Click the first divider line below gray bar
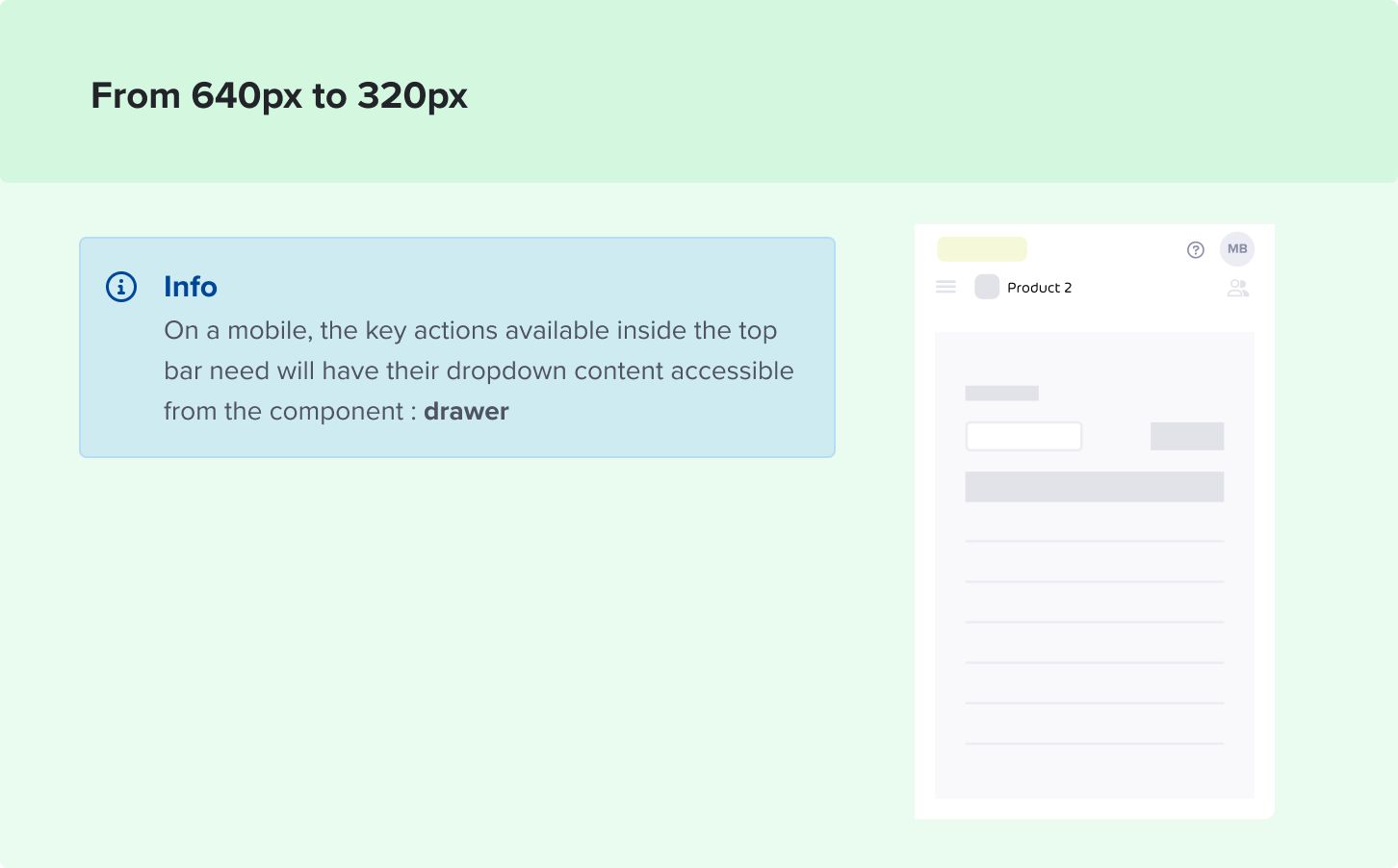Viewport: 1398px width, 868px height. [x=1095, y=541]
